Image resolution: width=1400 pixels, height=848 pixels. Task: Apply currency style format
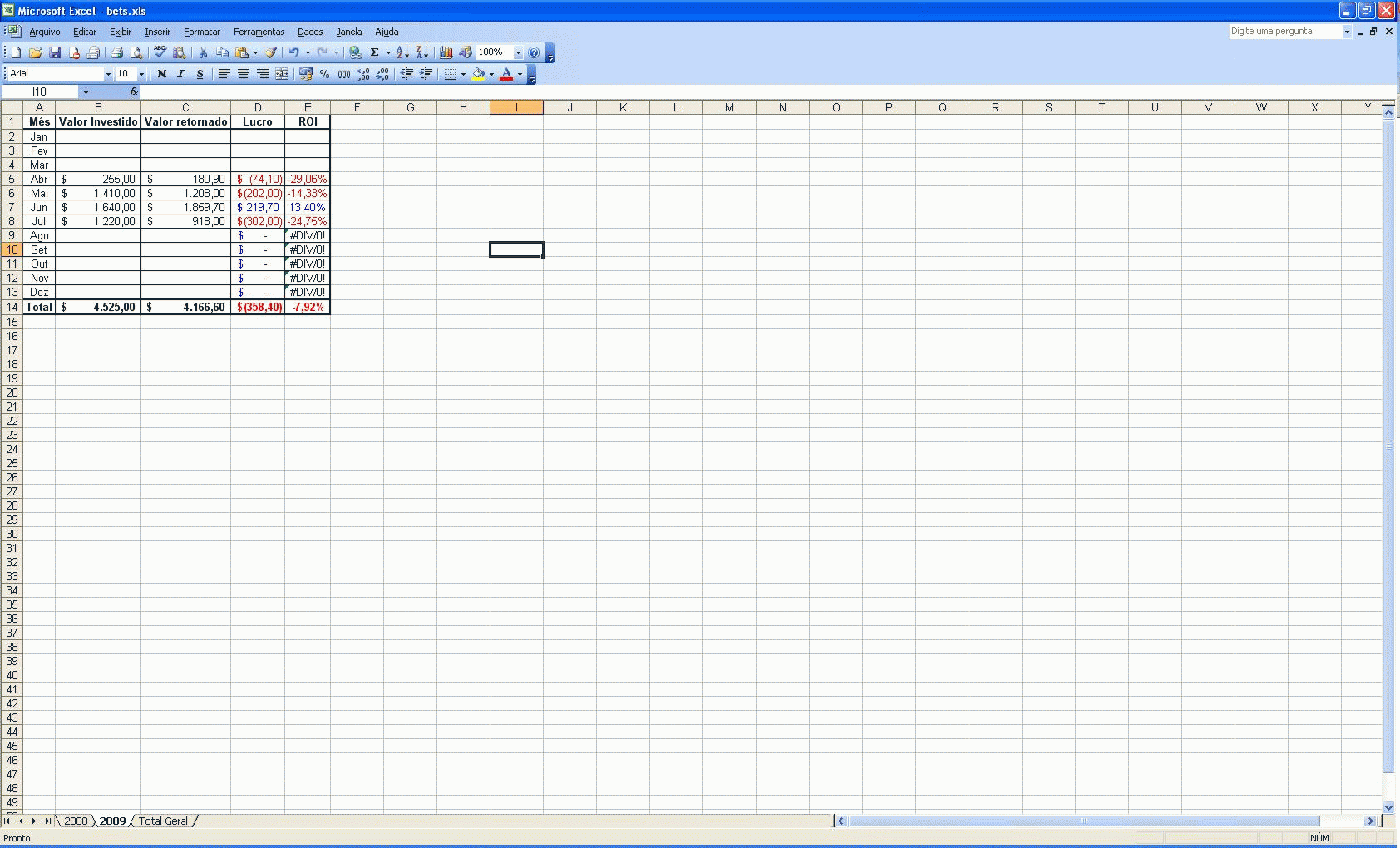[305, 74]
